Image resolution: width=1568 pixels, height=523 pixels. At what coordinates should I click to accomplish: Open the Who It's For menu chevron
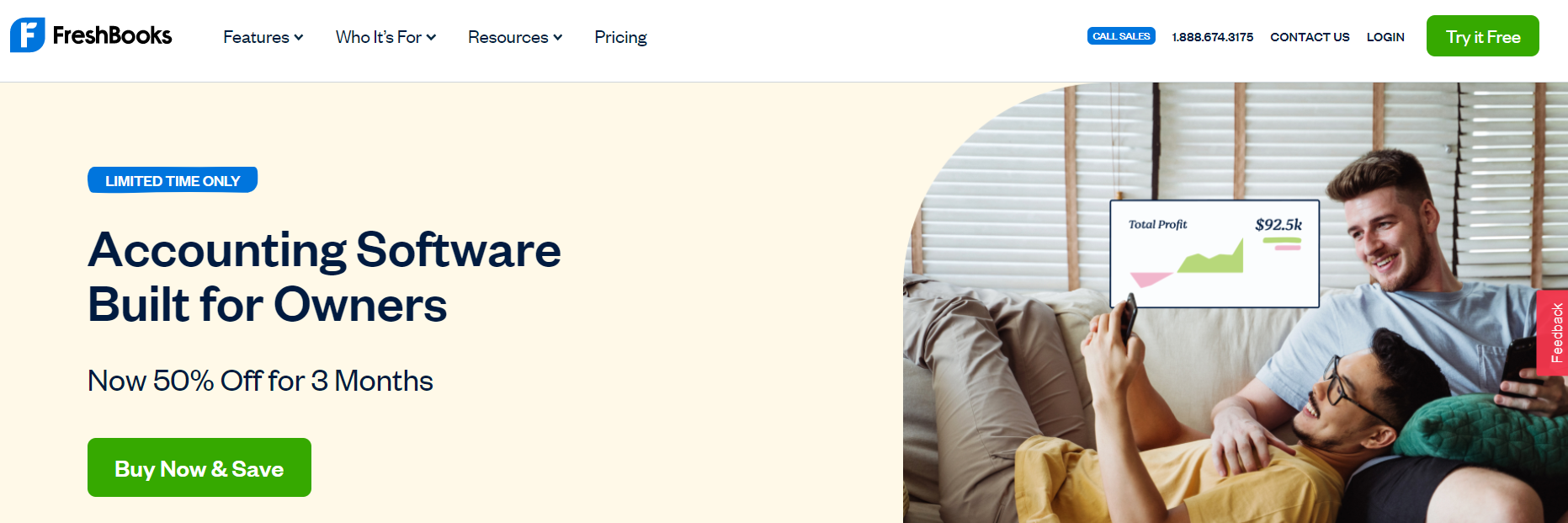tap(431, 37)
